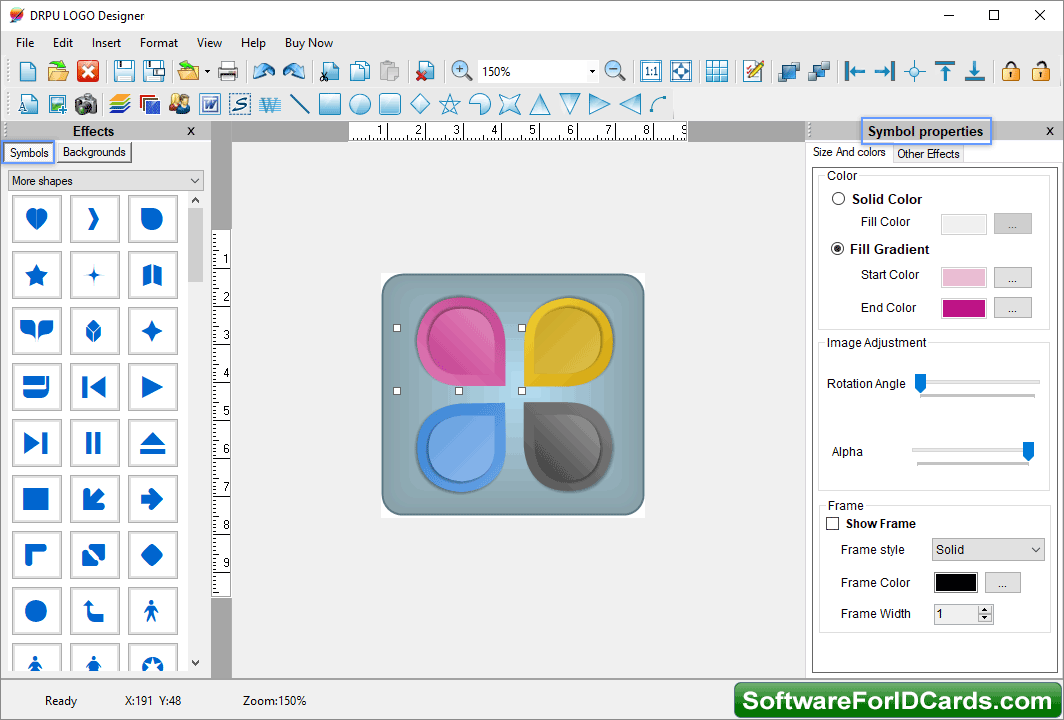Open the Format menu
Screen dimensions: 1064x720
click(x=159, y=43)
